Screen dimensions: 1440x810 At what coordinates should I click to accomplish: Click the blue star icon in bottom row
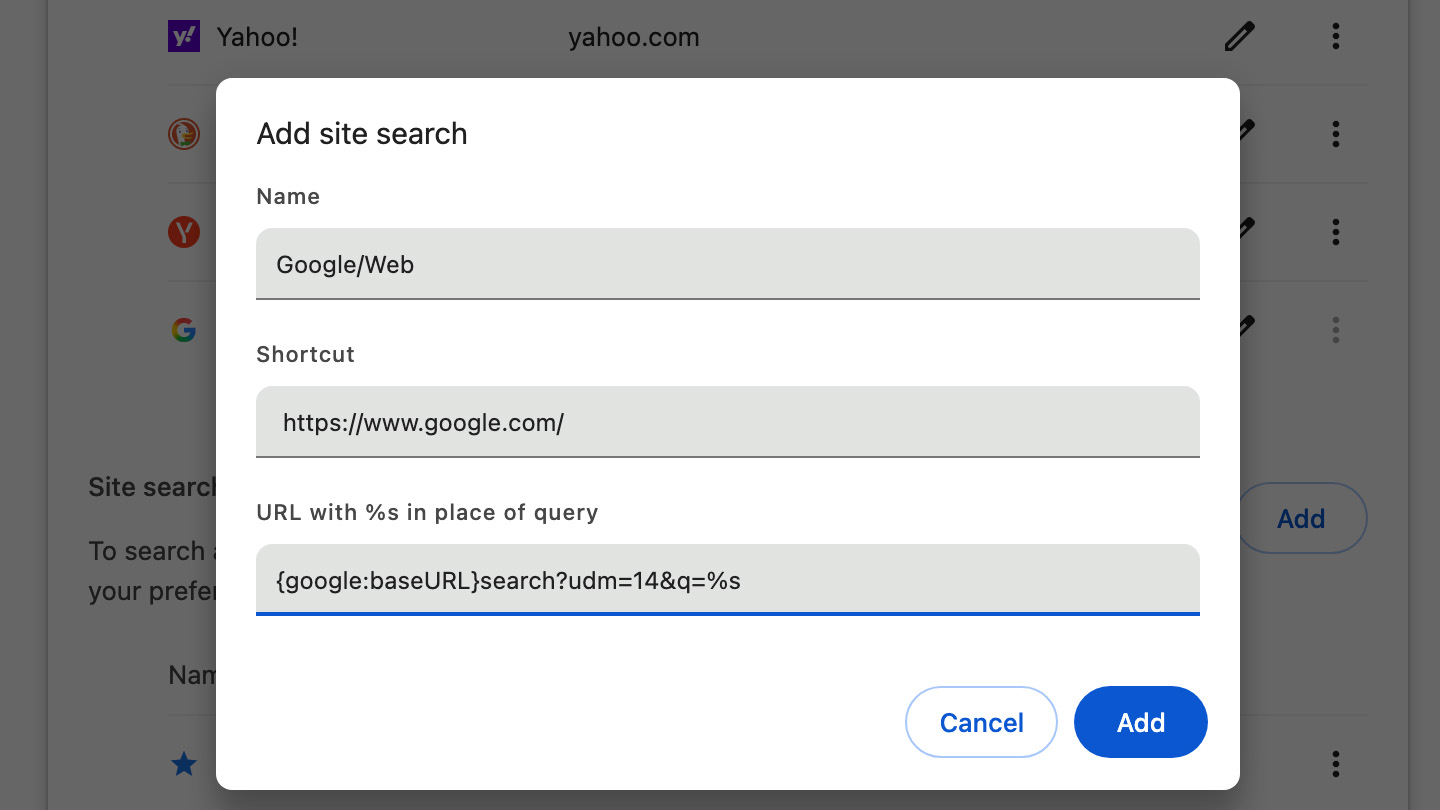184,765
